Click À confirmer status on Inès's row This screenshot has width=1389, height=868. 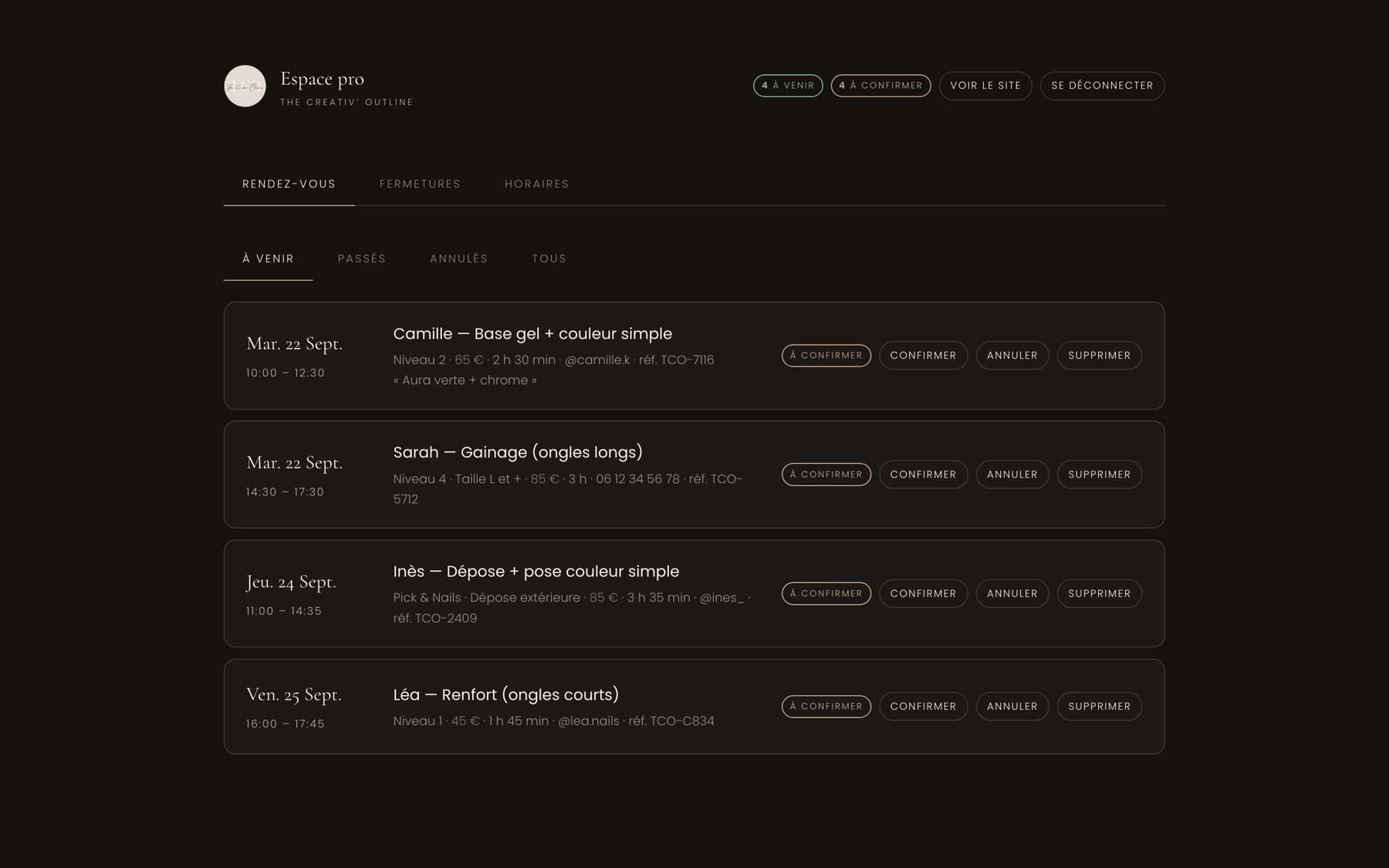826,593
